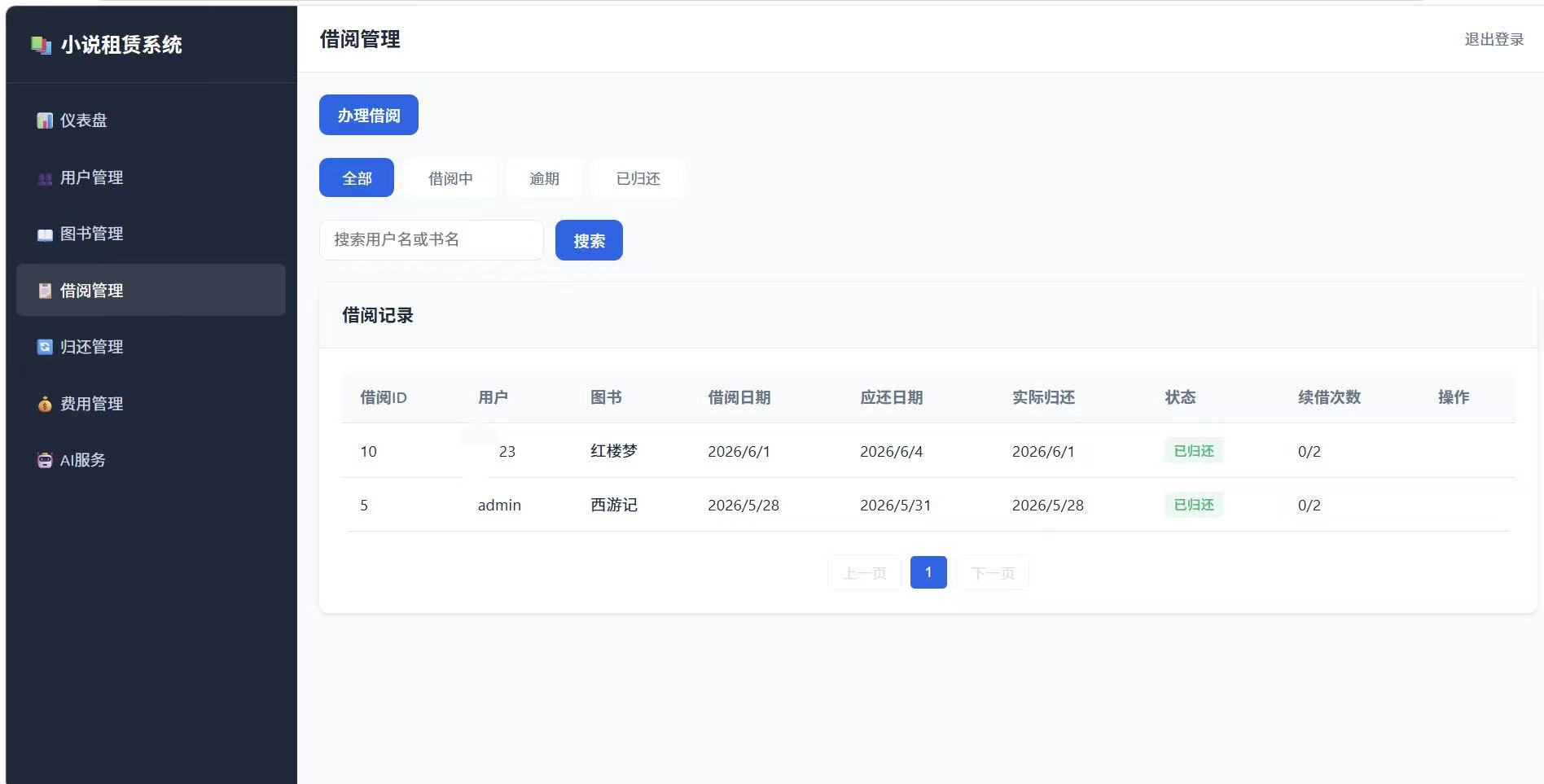Image resolution: width=1544 pixels, height=784 pixels.
Task: Click 0/2 renewal count in 红楼梦 row
Action: point(1309,451)
